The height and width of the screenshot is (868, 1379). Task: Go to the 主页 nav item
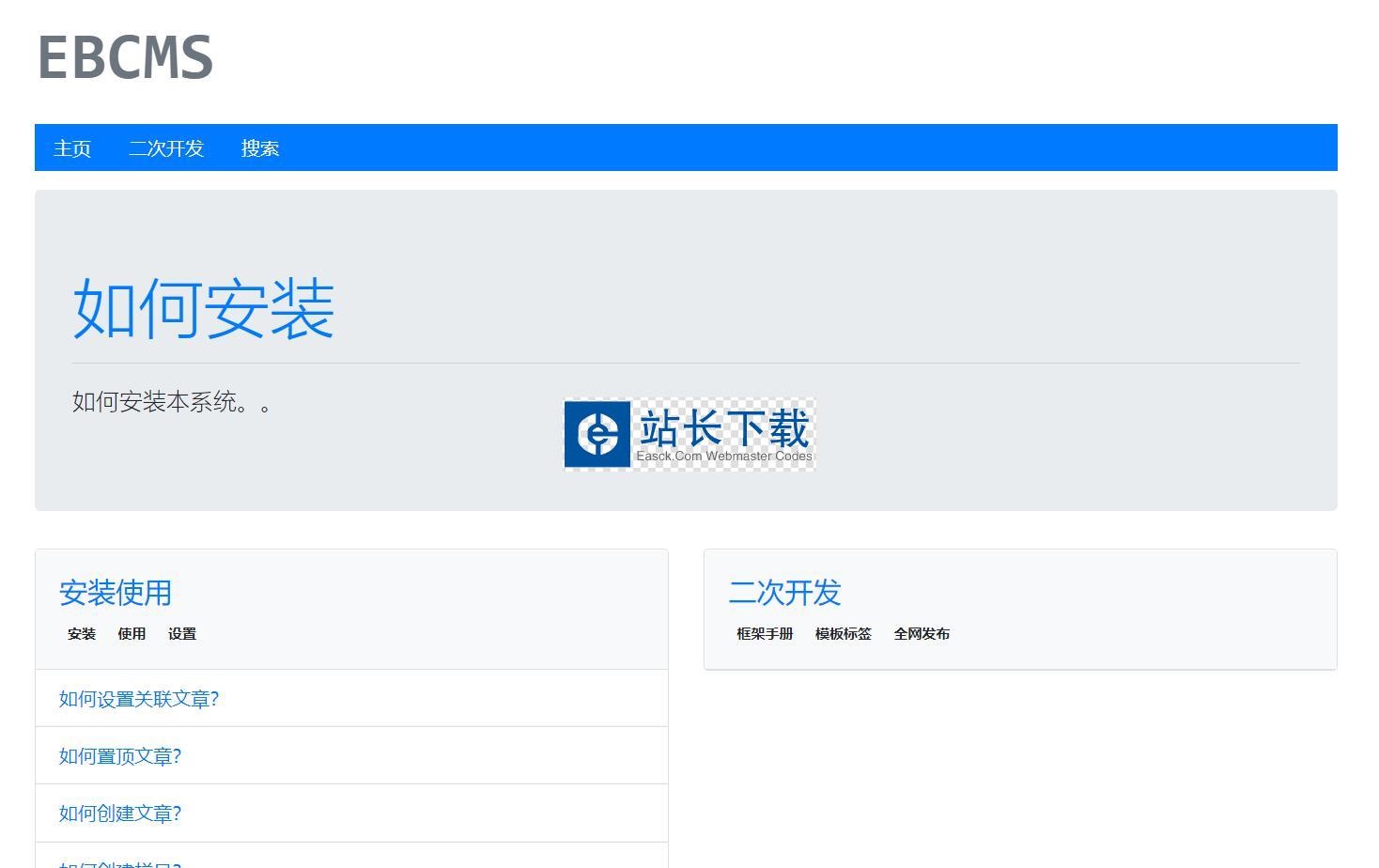(x=72, y=148)
